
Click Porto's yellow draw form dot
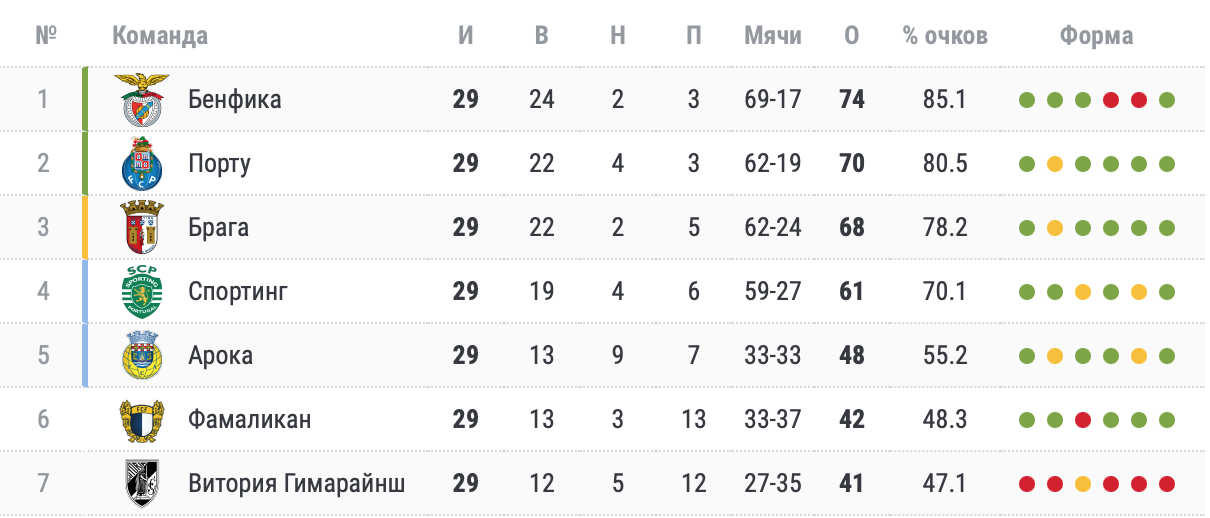pyautogui.click(x=1054, y=164)
